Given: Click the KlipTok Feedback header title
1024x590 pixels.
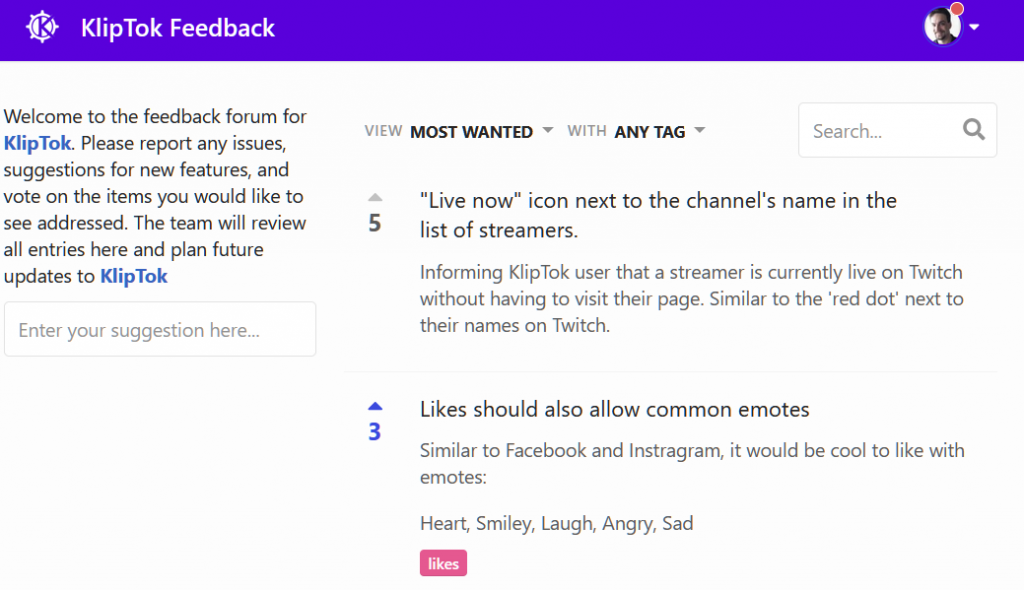Looking at the screenshot, I should coord(178,28).
